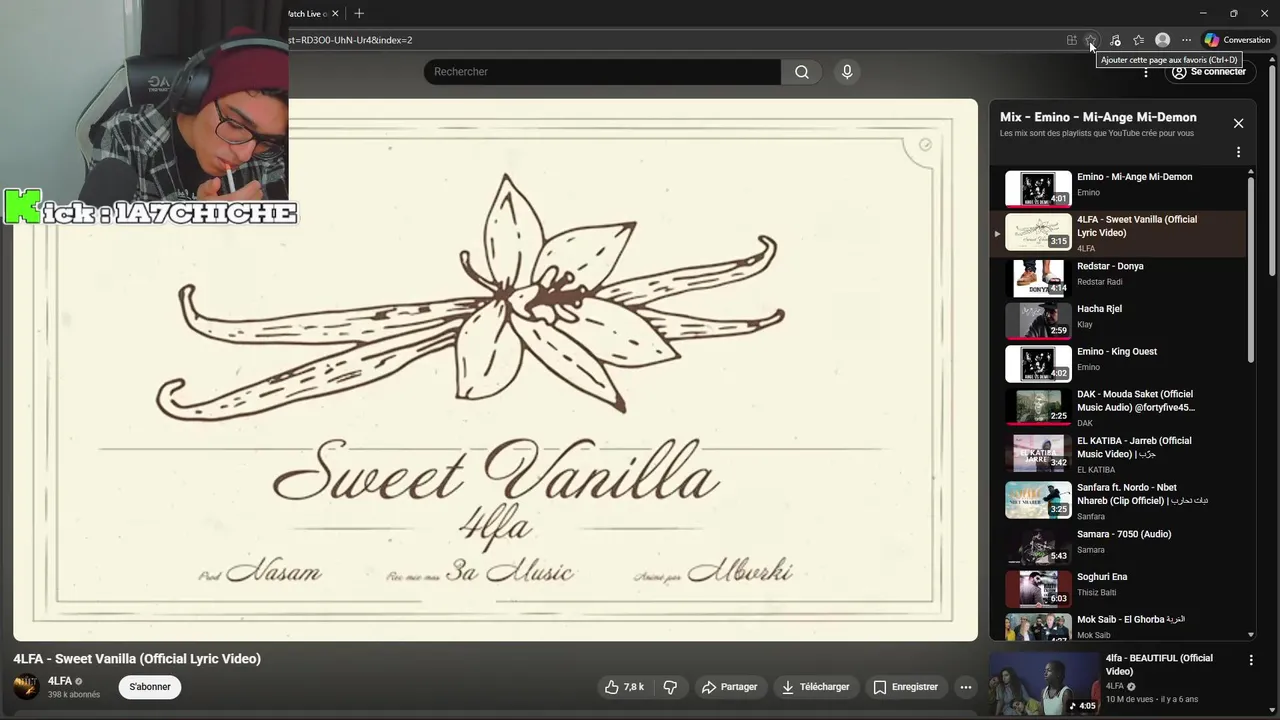Click the Sweet Vanilla video player

[495, 369]
